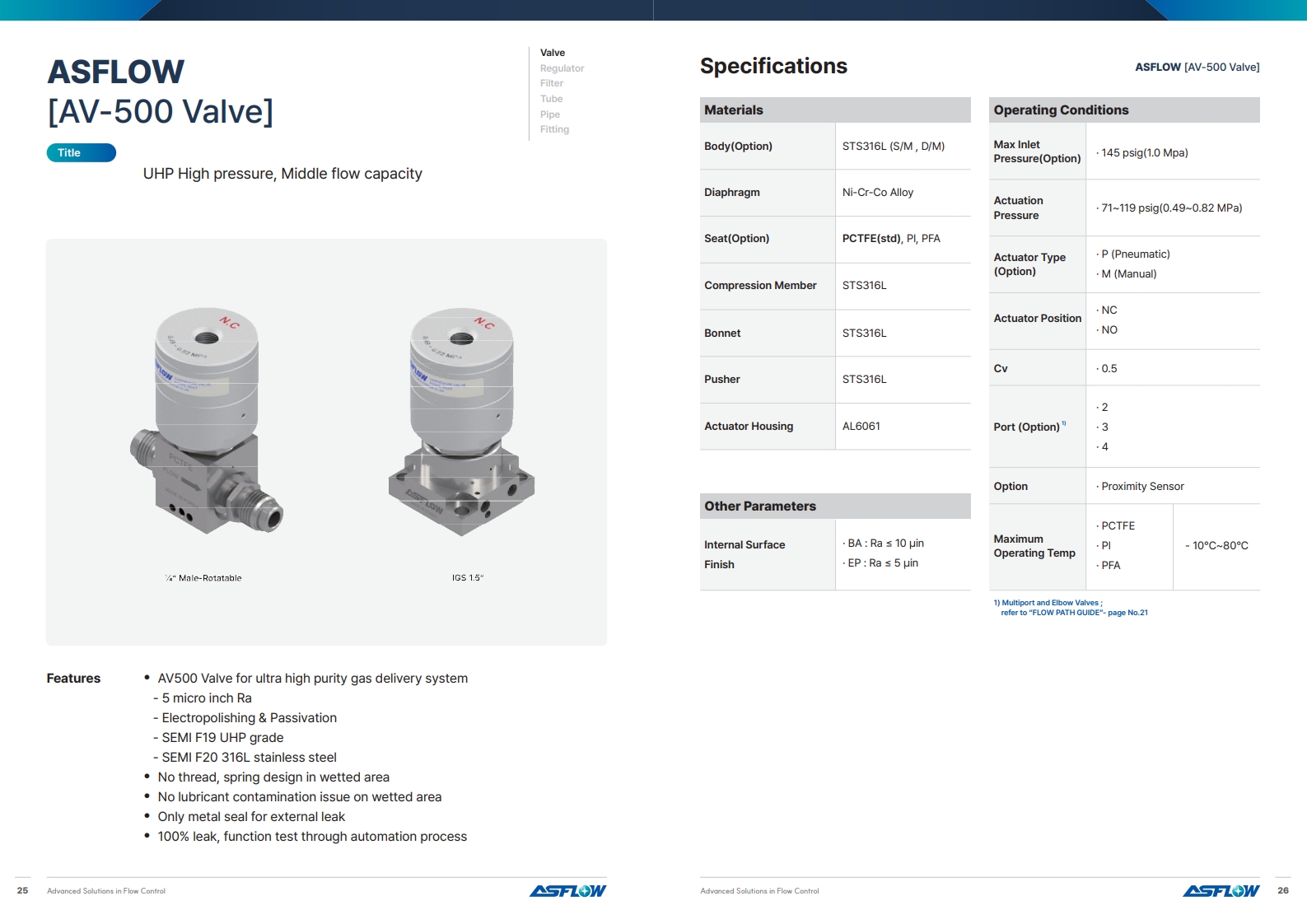Screen dimensions: 1307x924
Task: Select Valve in the category list
Action: click(552, 53)
